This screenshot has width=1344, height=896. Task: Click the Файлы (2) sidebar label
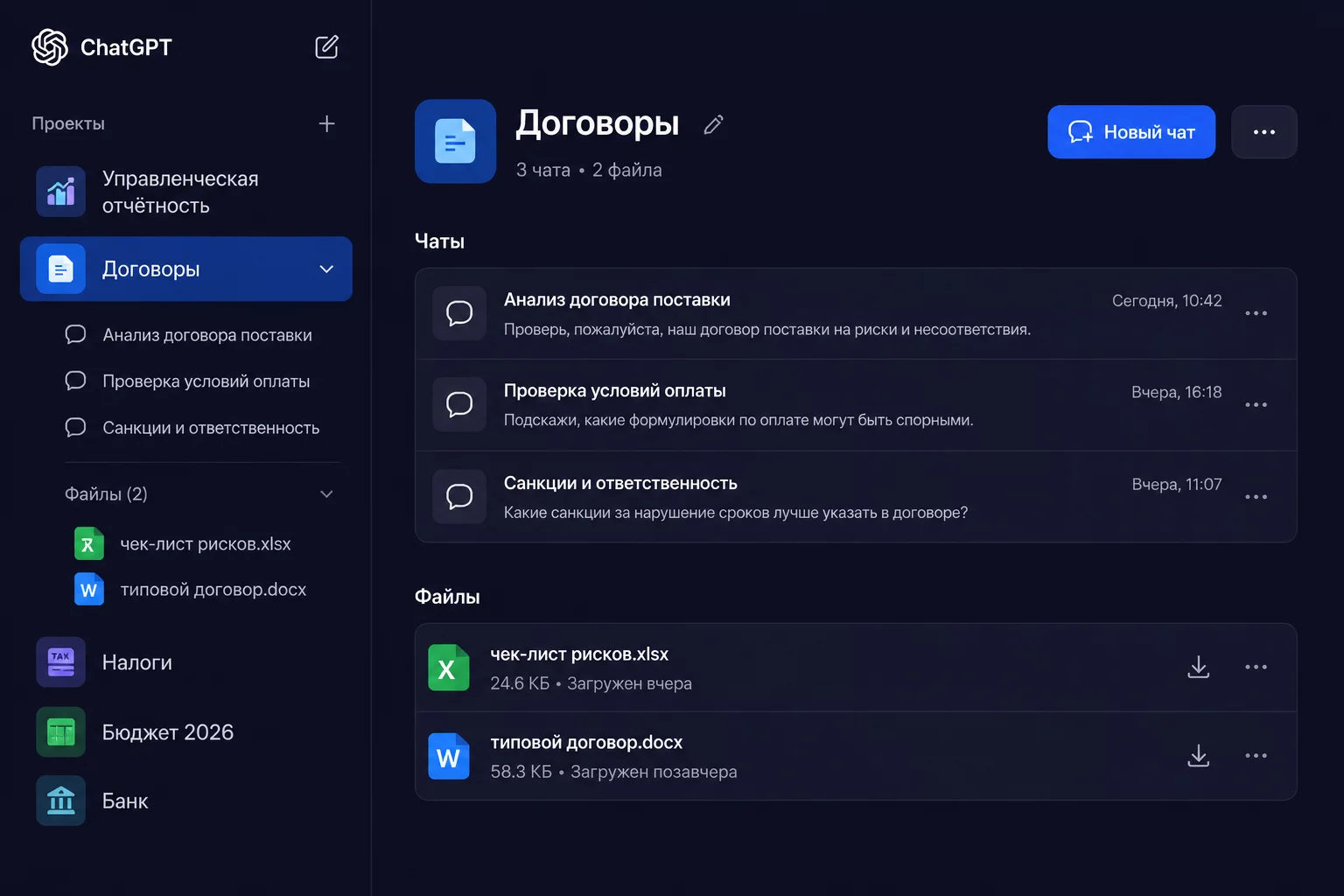[106, 494]
